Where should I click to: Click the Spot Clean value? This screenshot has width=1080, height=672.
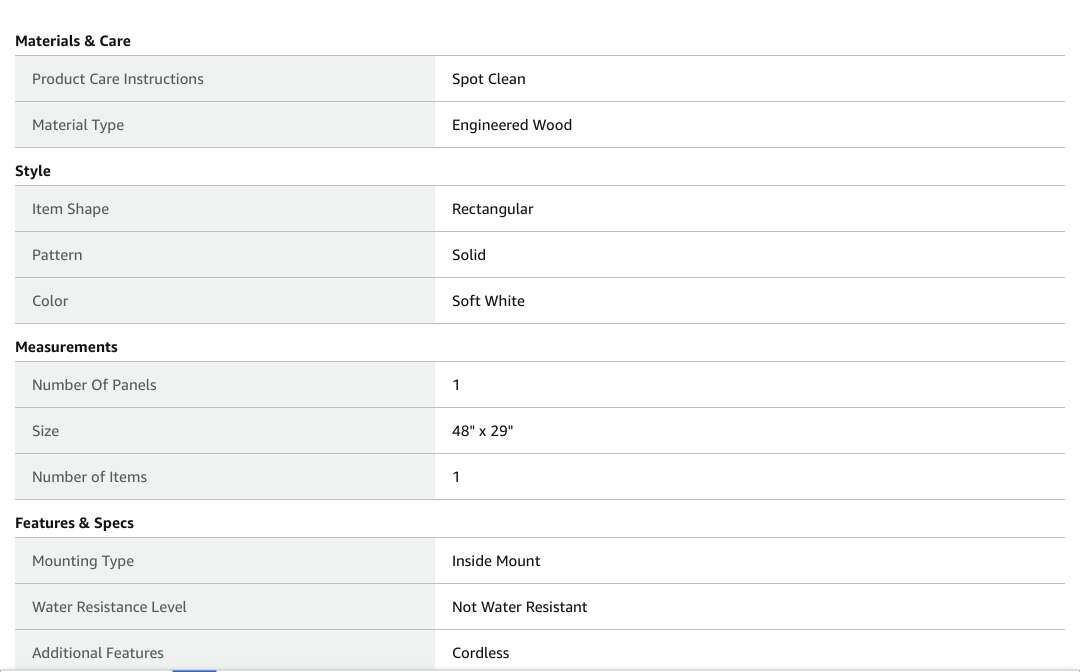pyautogui.click(x=488, y=79)
